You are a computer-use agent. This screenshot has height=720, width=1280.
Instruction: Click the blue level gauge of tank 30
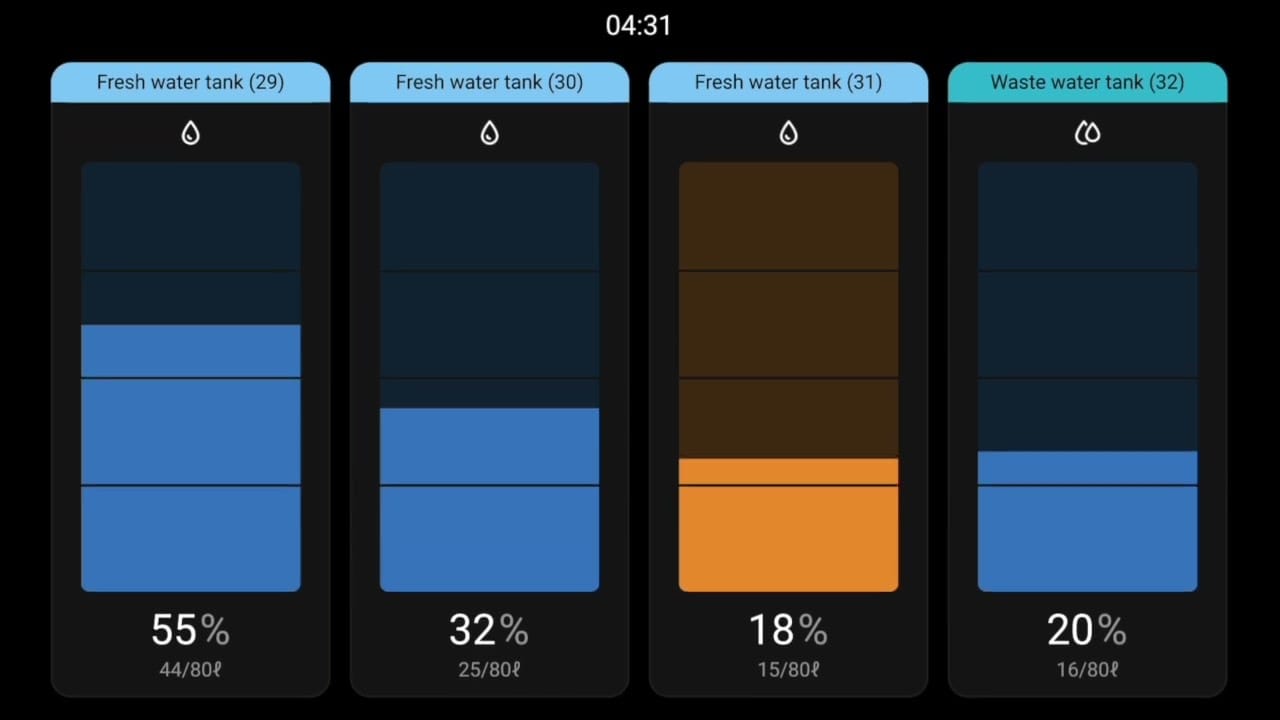tap(489, 377)
